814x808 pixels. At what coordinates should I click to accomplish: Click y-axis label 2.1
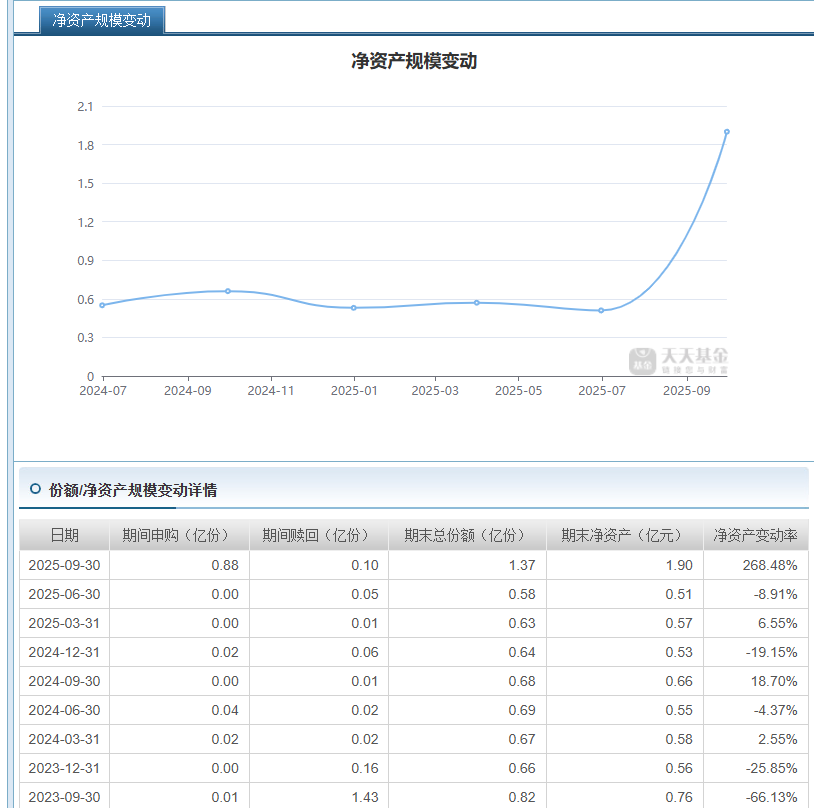coord(85,107)
